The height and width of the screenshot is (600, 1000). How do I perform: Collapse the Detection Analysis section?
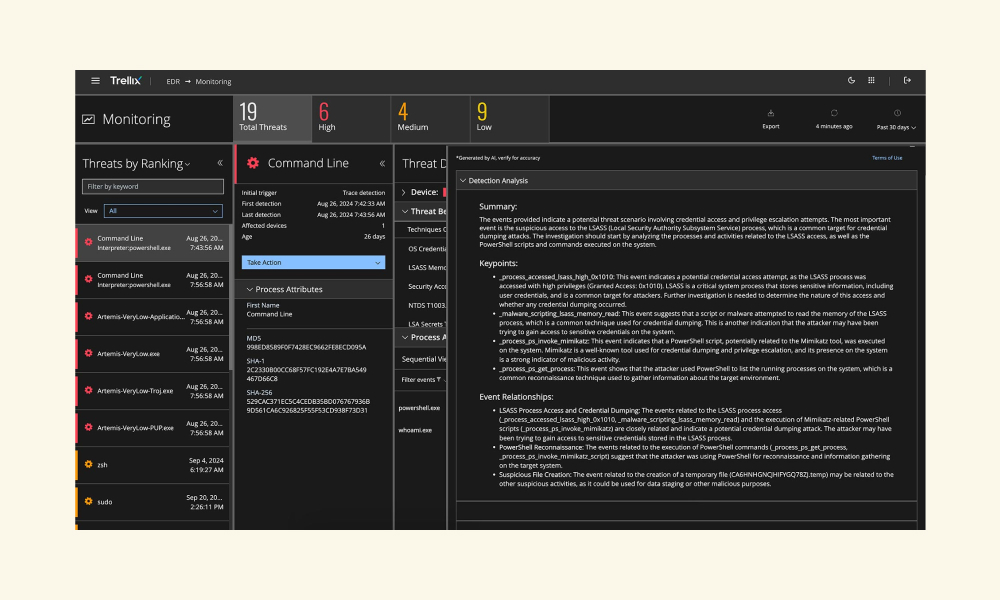[x=464, y=180]
